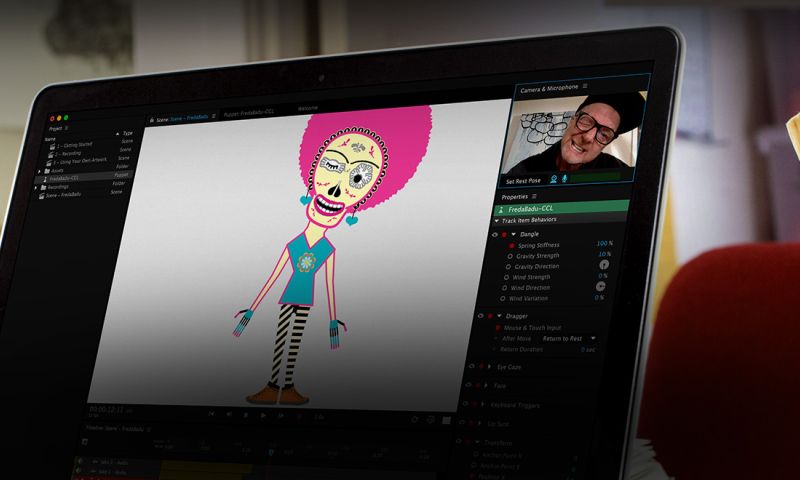Click Set Rest Pose

coord(522,181)
